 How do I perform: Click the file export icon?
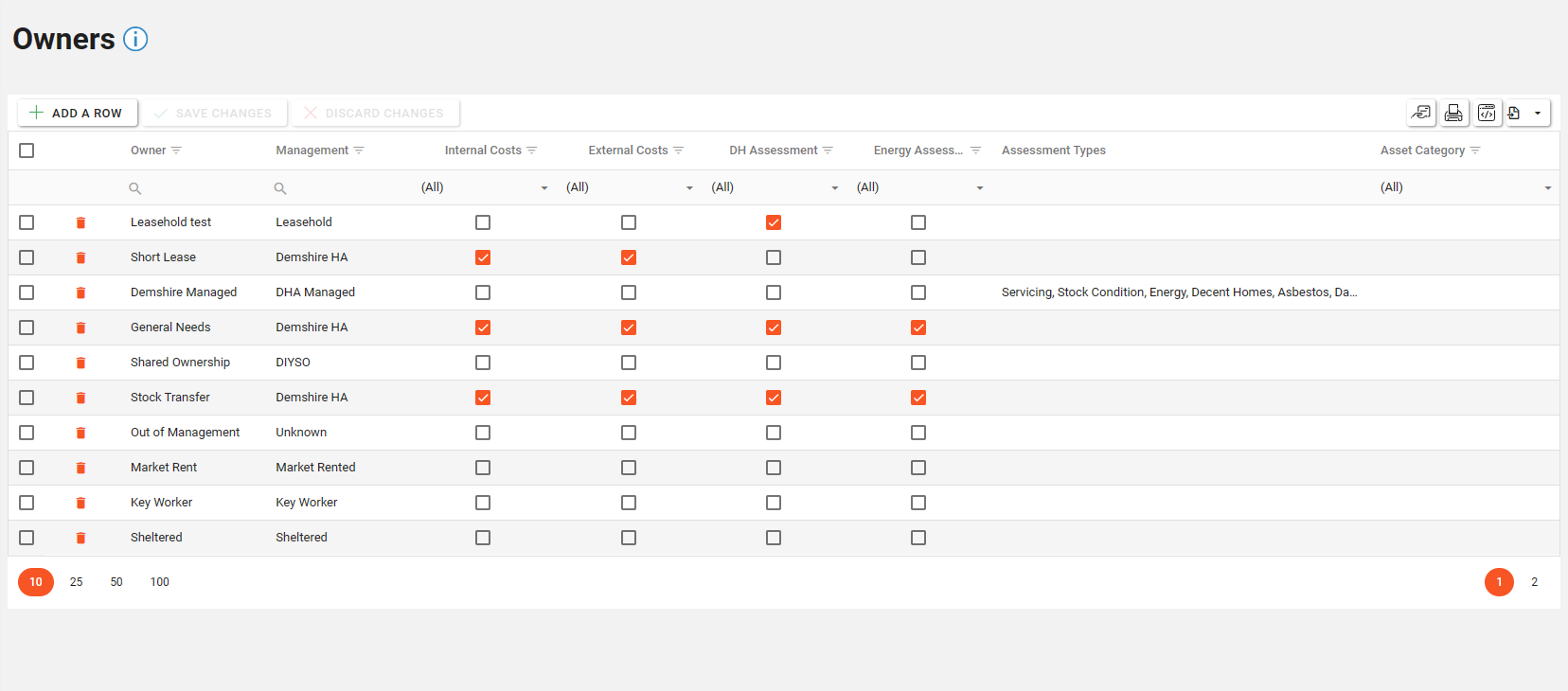click(x=1514, y=114)
